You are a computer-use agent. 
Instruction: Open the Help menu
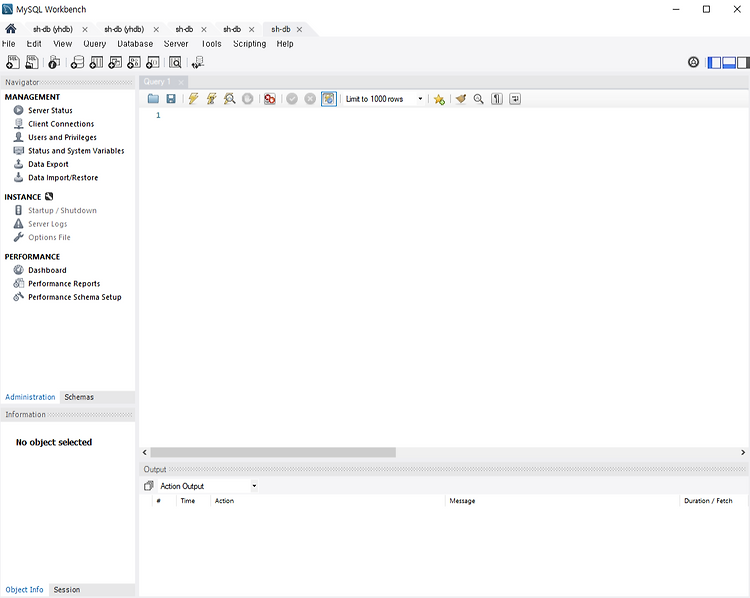285,44
